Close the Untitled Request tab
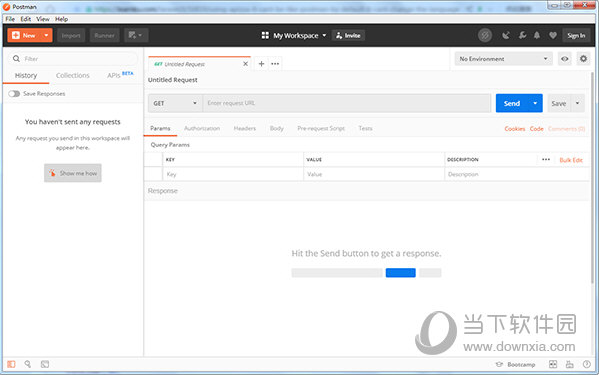This screenshot has width=599, height=375. (245, 64)
